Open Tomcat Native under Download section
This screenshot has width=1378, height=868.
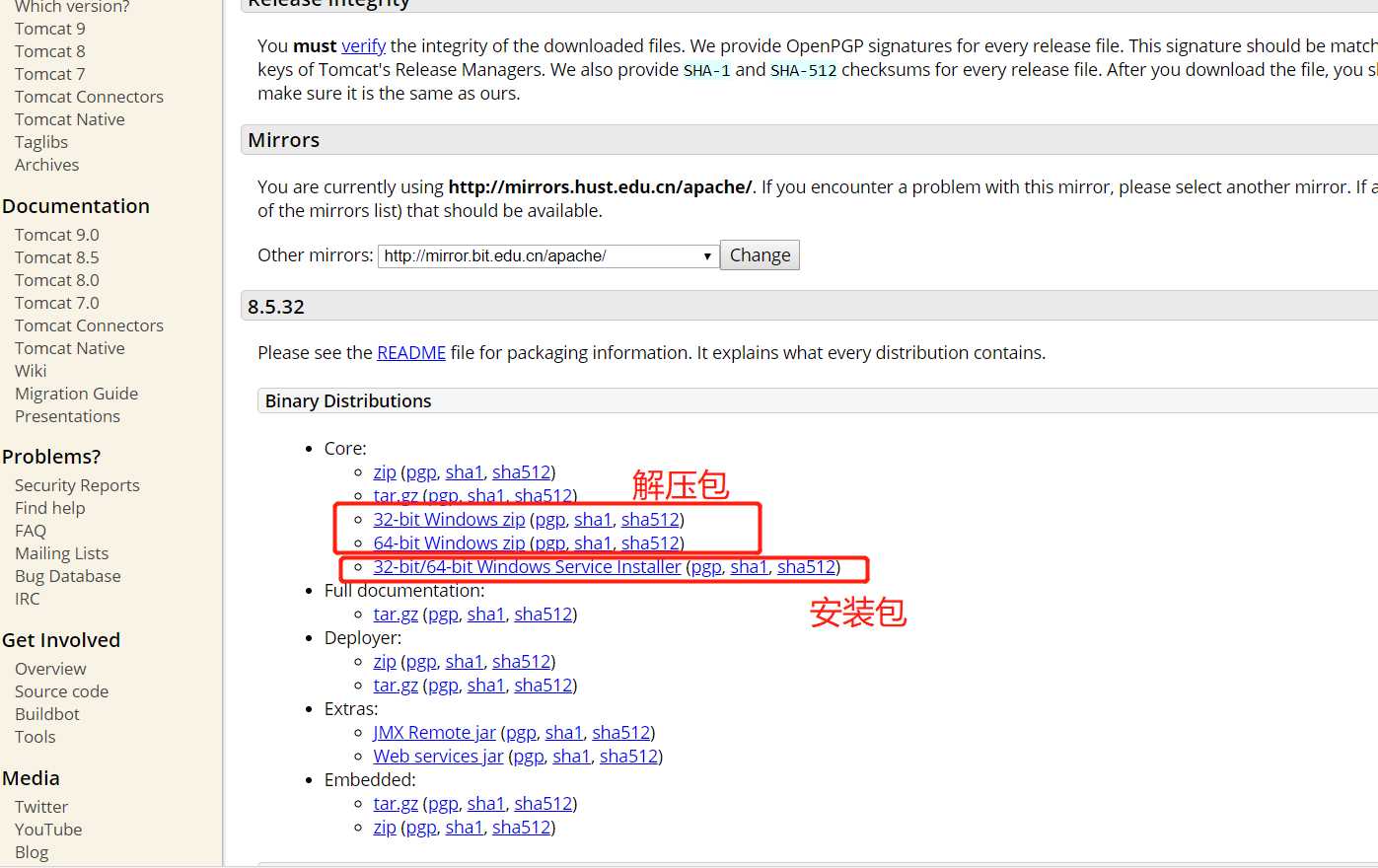(69, 119)
